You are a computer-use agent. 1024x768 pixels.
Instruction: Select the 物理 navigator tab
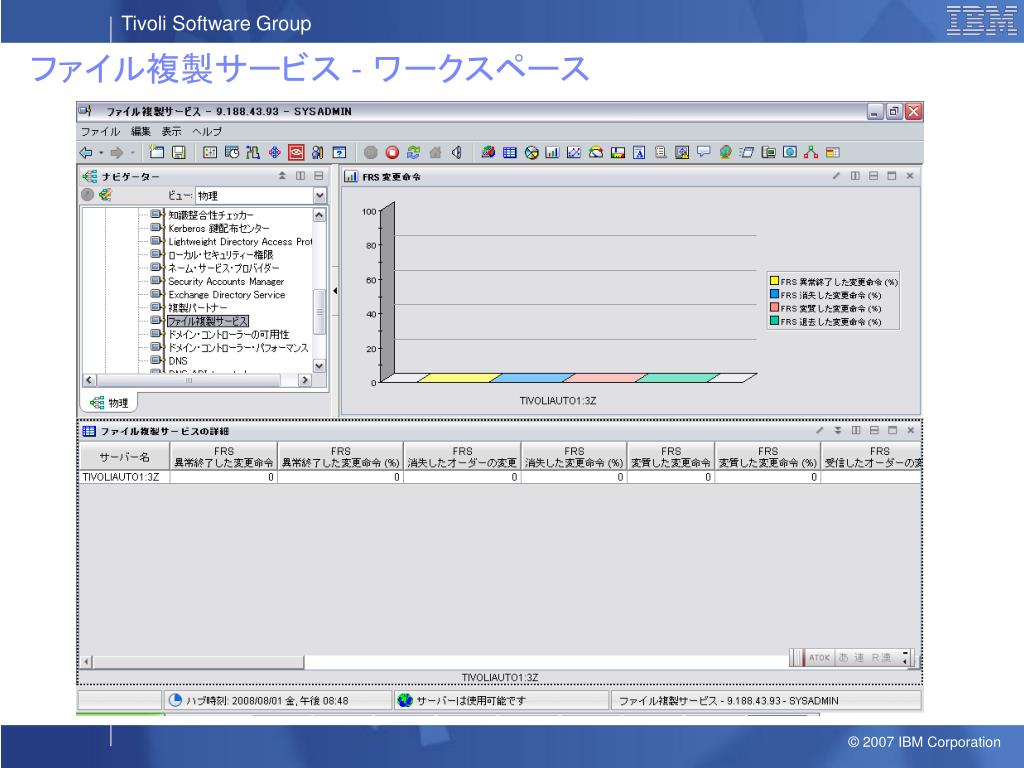(109, 403)
